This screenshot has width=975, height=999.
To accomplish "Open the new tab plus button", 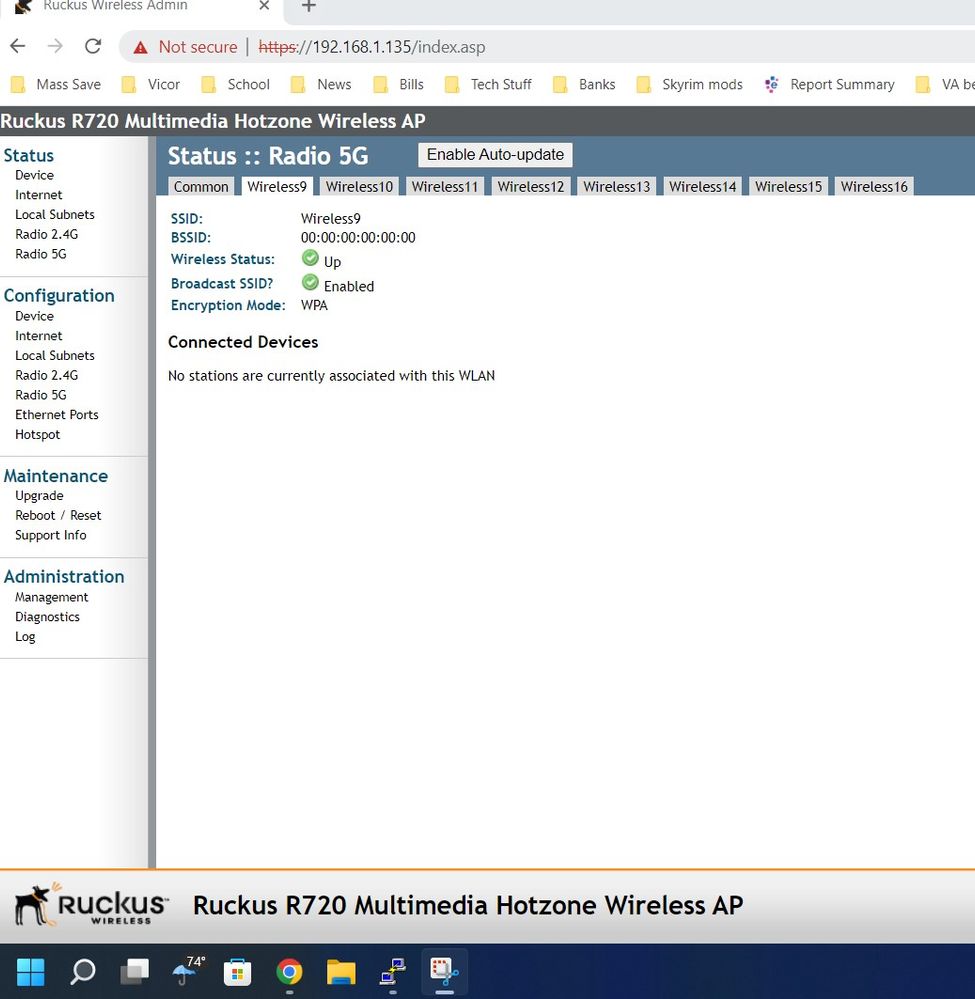I will click(309, 7).
